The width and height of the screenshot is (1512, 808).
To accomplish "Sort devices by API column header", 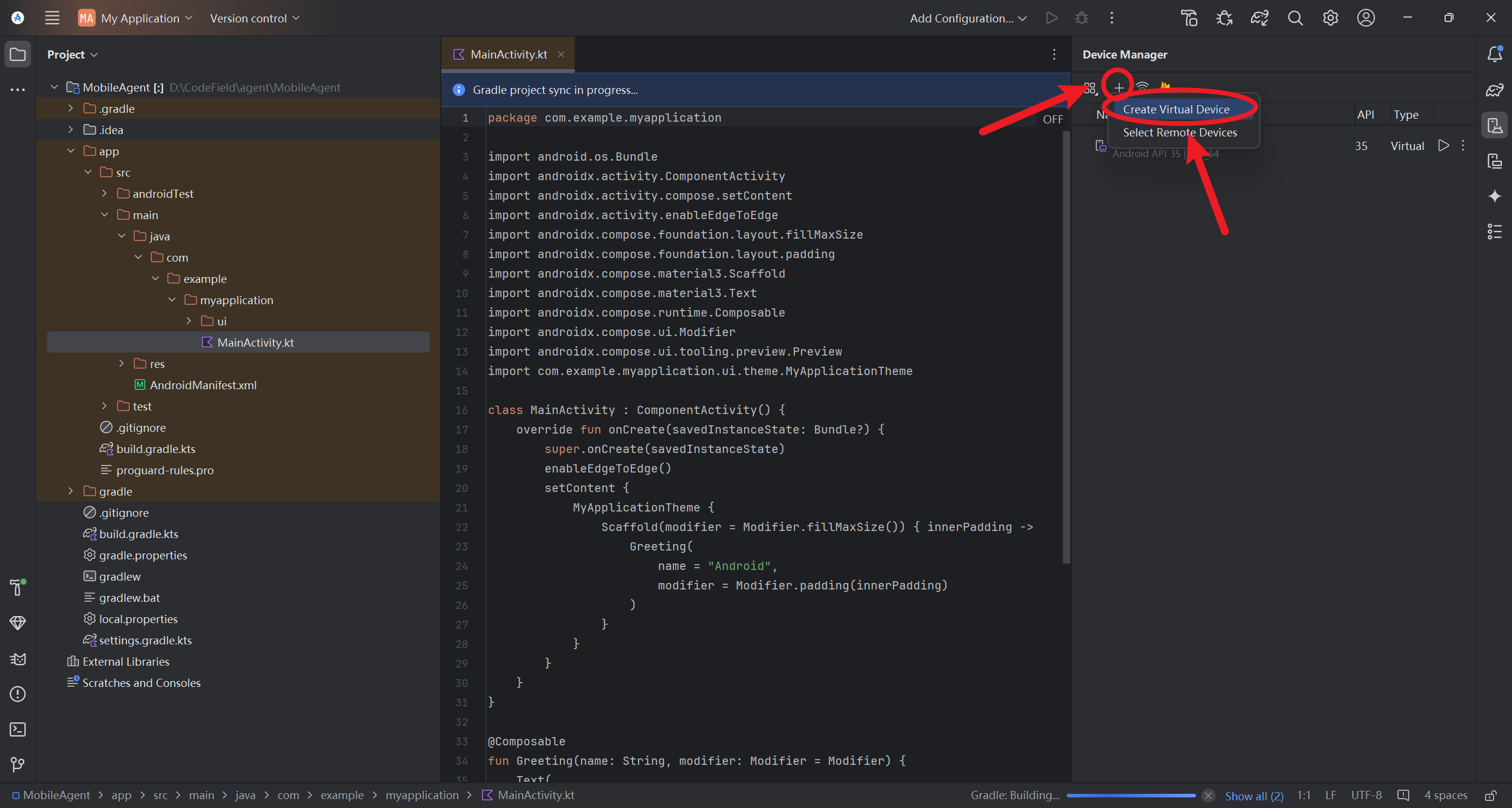I will [x=1365, y=115].
